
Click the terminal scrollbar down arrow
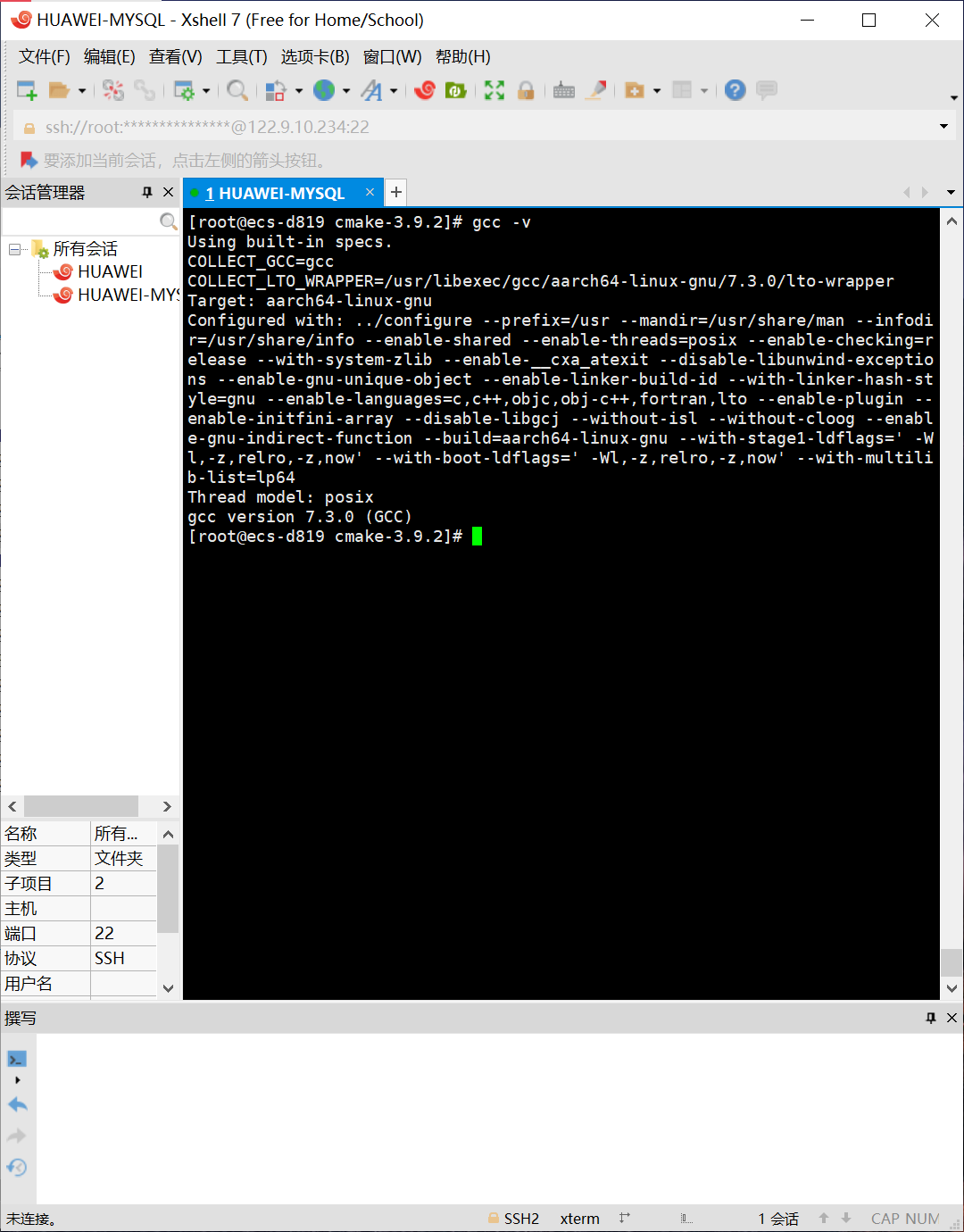coord(952,988)
